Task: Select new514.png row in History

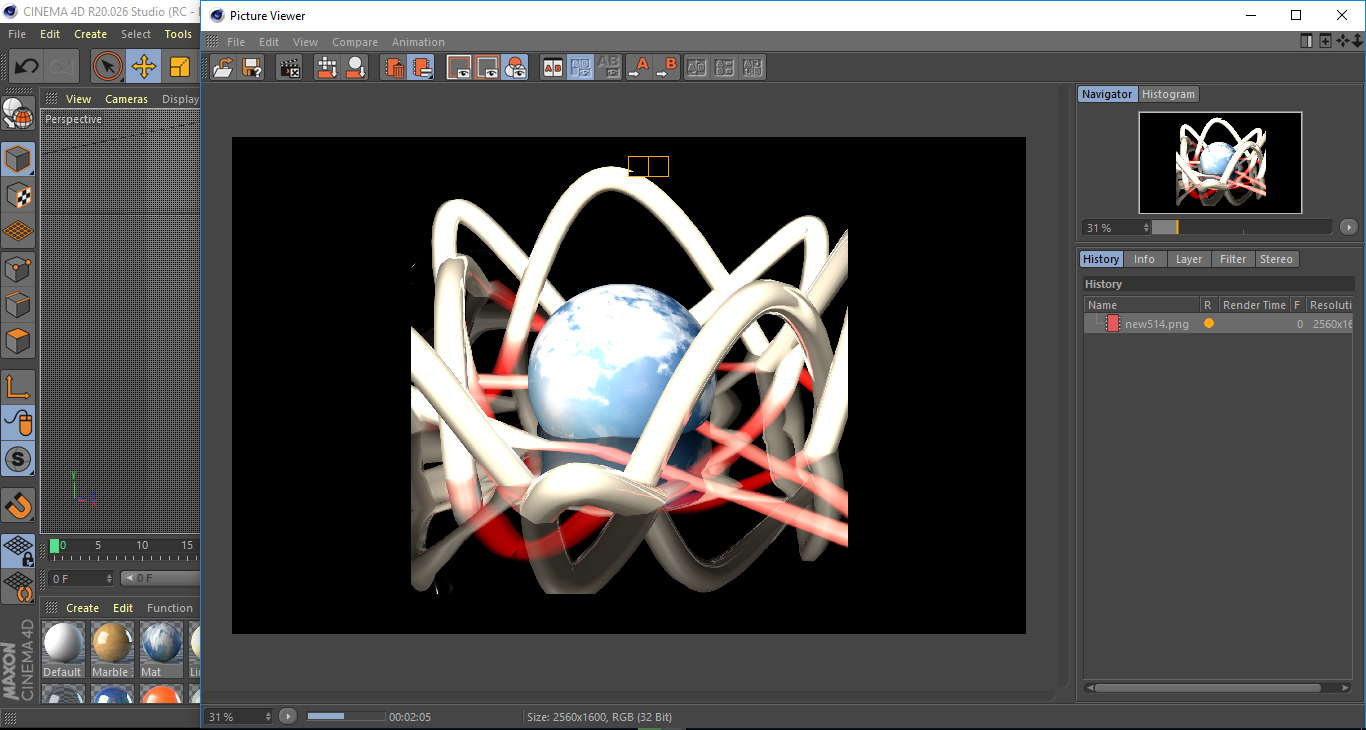Action: 1218,324
